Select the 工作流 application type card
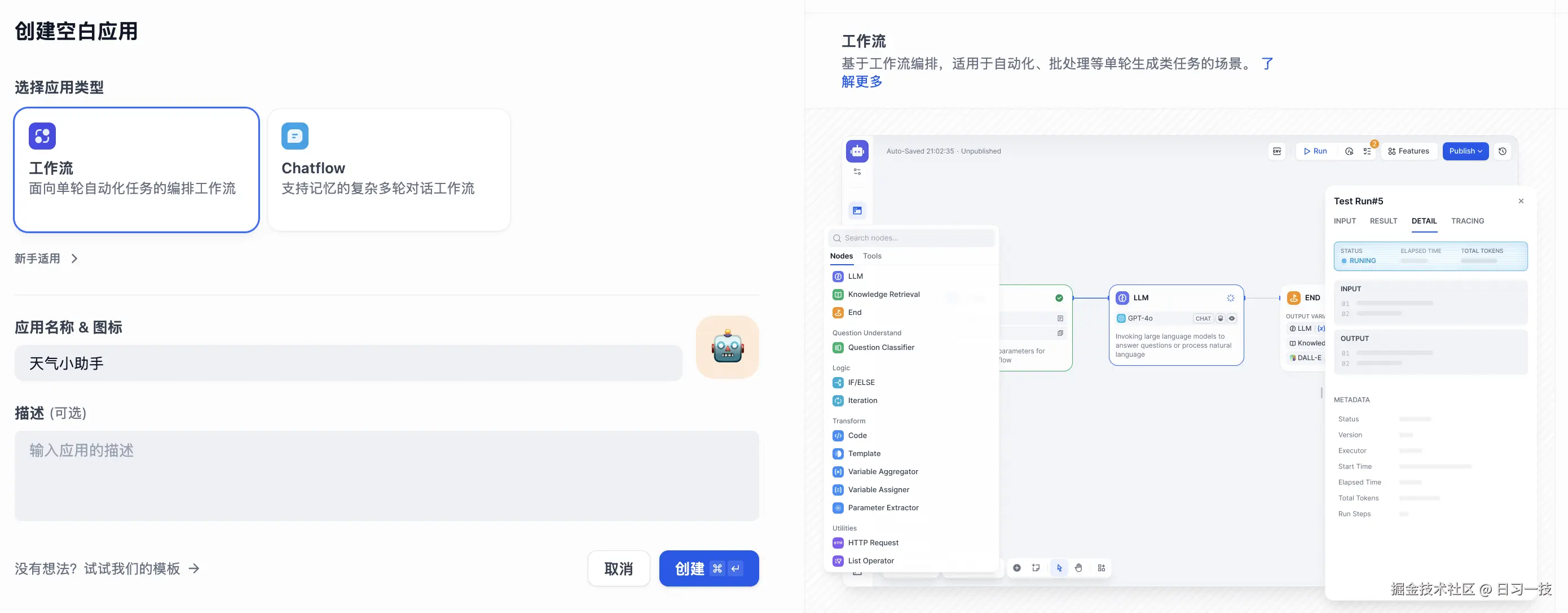Viewport: 1568px width, 613px height. (x=136, y=170)
